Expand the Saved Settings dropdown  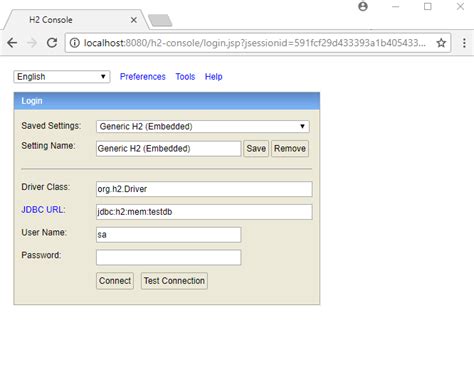[x=203, y=126]
